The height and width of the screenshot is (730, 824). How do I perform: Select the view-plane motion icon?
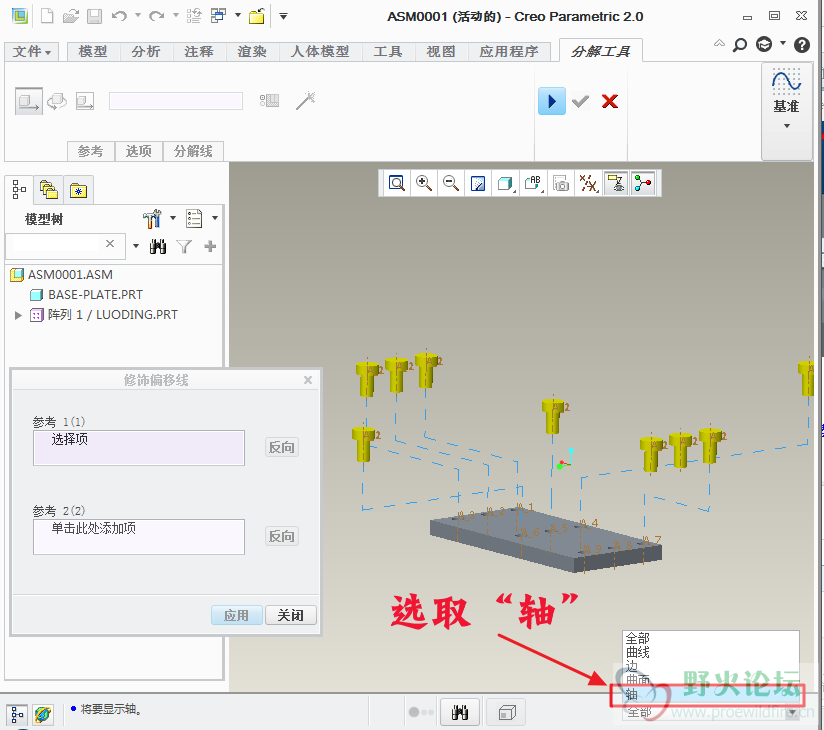point(85,101)
